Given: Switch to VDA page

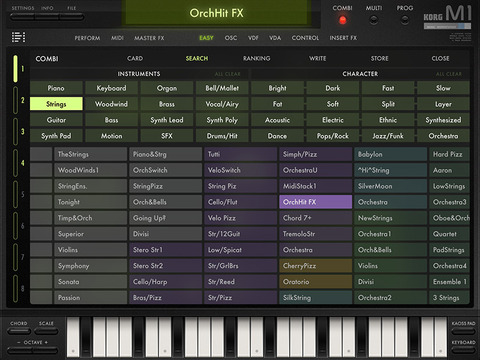Looking at the screenshot, I should point(275,38).
